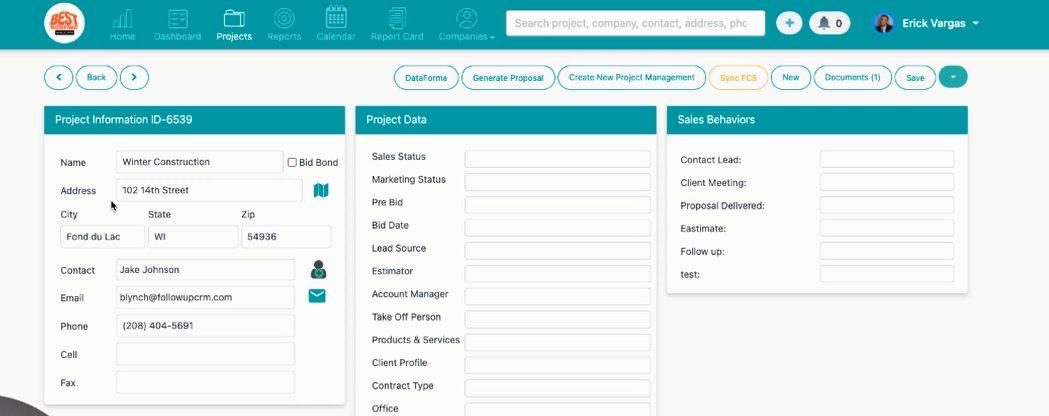
Task: Click the empty Fax field
Action: pyautogui.click(x=205, y=383)
